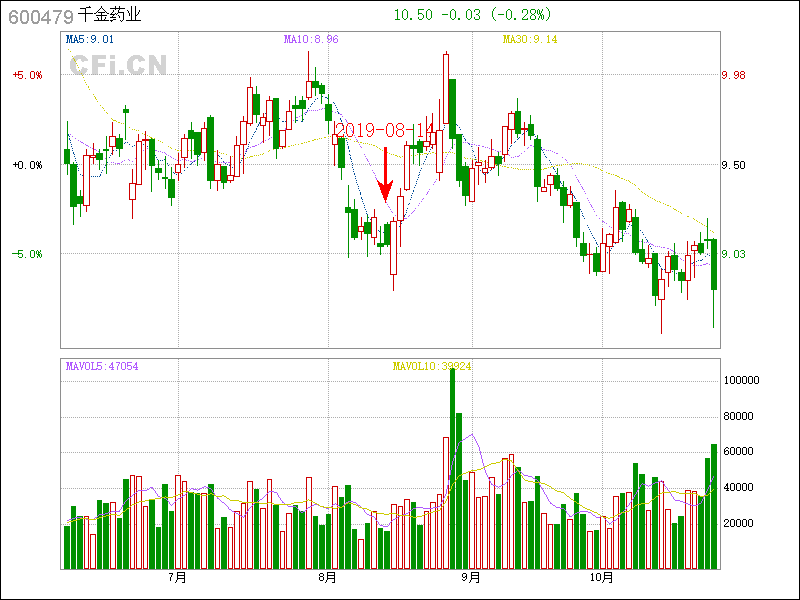The image size is (800, 600).
Task: Click the 10月 month label
Action: coord(602,578)
